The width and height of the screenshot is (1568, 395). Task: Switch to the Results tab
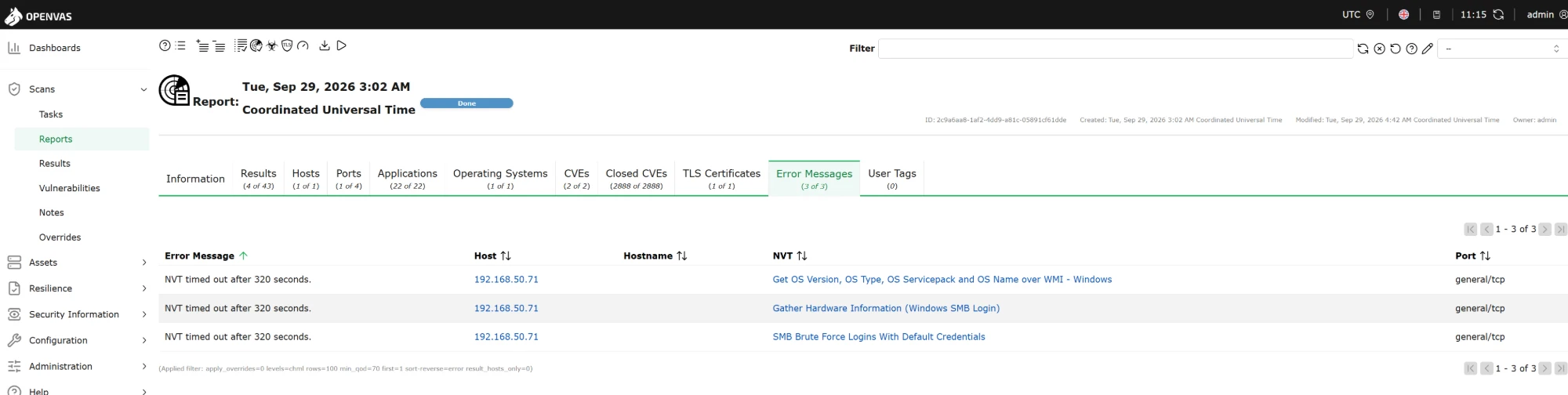[x=258, y=179]
